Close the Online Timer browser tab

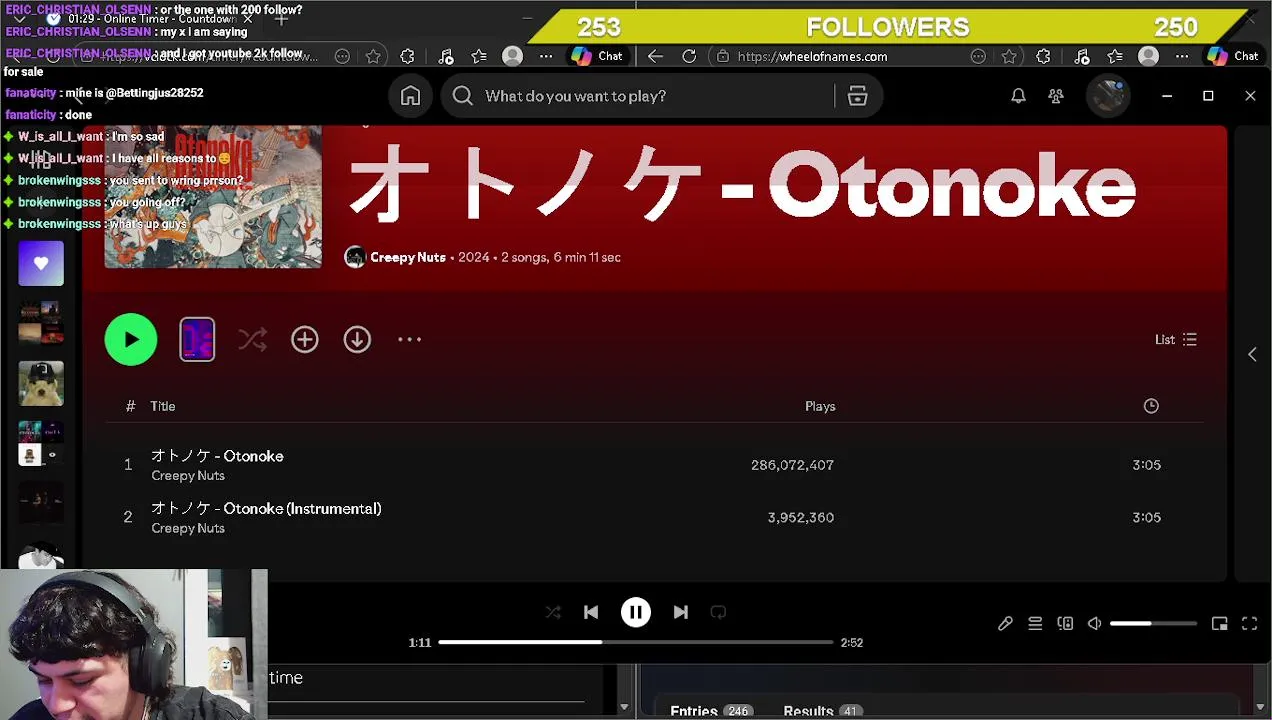(x=247, y=19)
